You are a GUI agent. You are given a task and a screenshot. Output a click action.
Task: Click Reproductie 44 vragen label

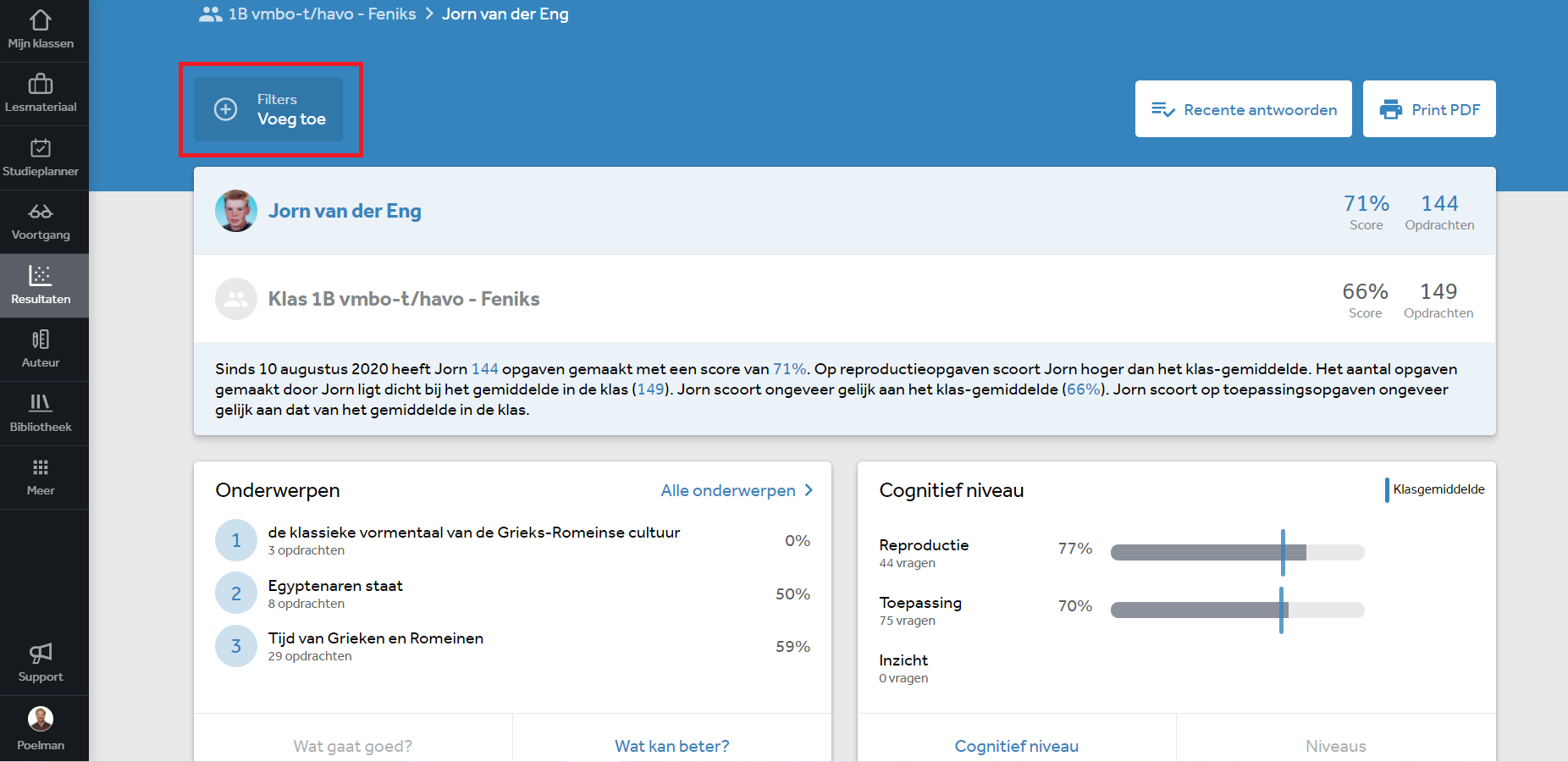click(924, 553)
